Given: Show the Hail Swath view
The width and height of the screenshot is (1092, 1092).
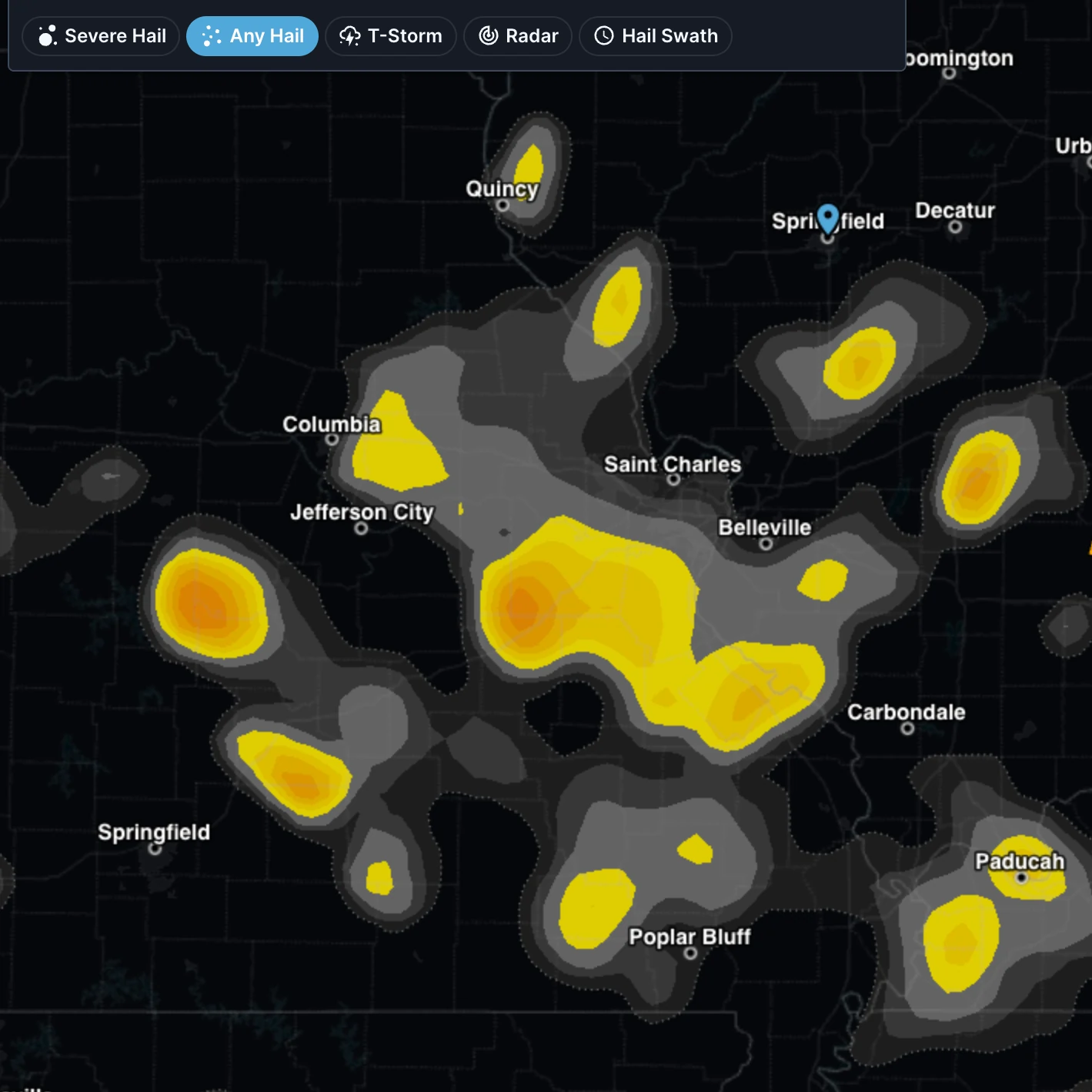Looking at the screenshot, I should click(656, 36).
